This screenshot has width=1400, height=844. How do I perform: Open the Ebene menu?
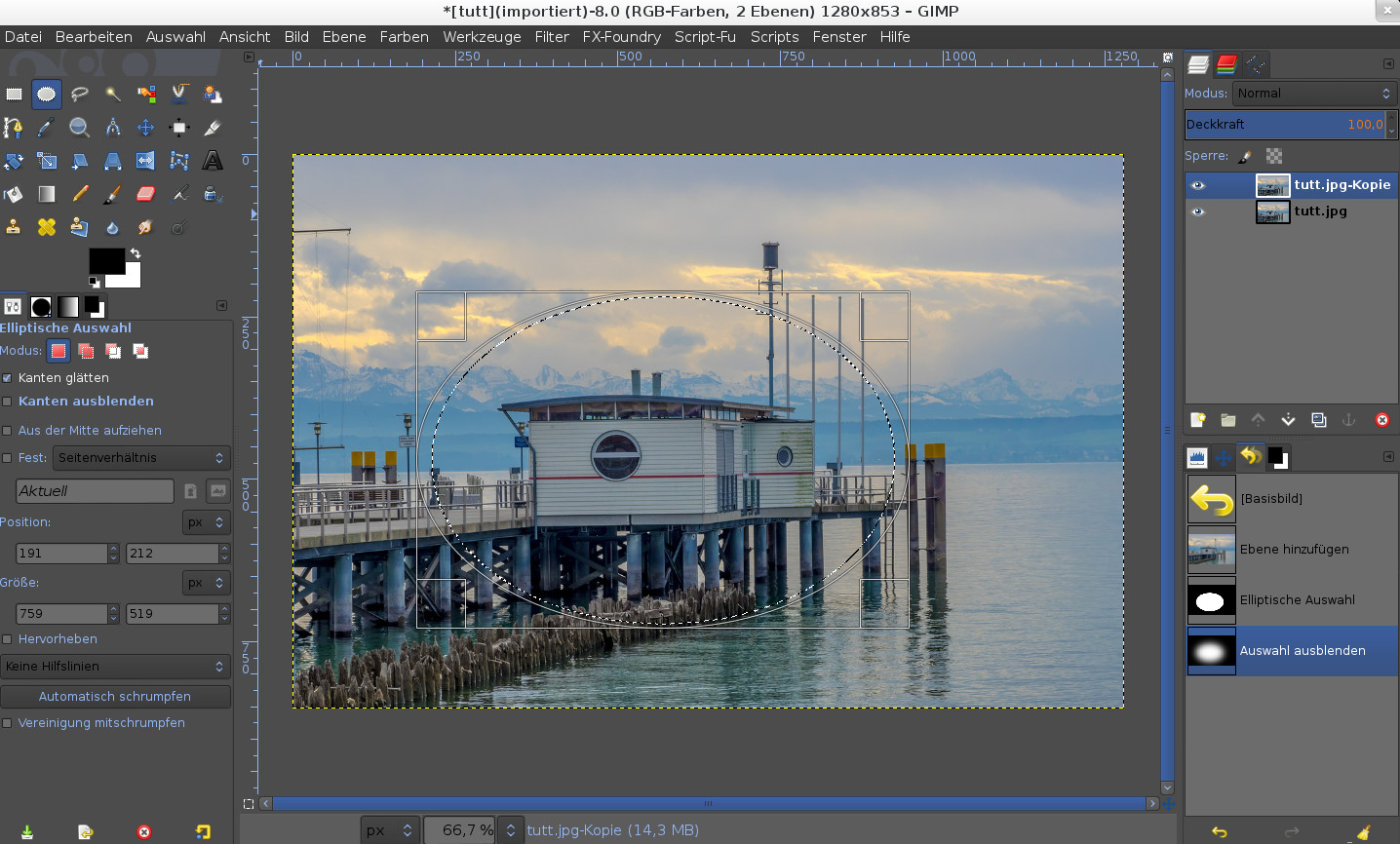point(343,37)
